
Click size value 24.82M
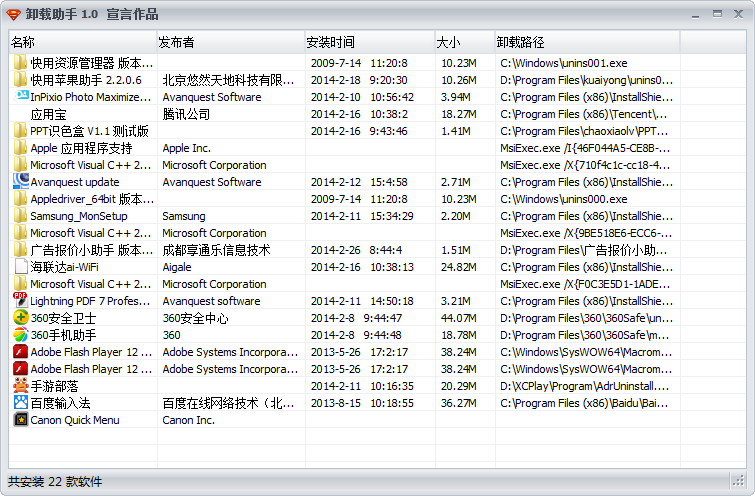tap(458, 267)
